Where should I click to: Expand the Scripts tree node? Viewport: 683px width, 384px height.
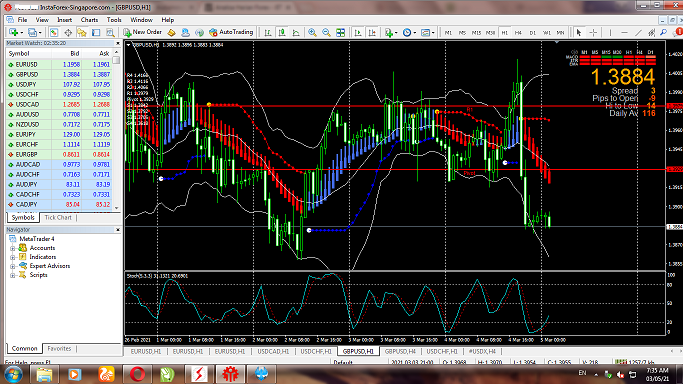tap(13, 275)
